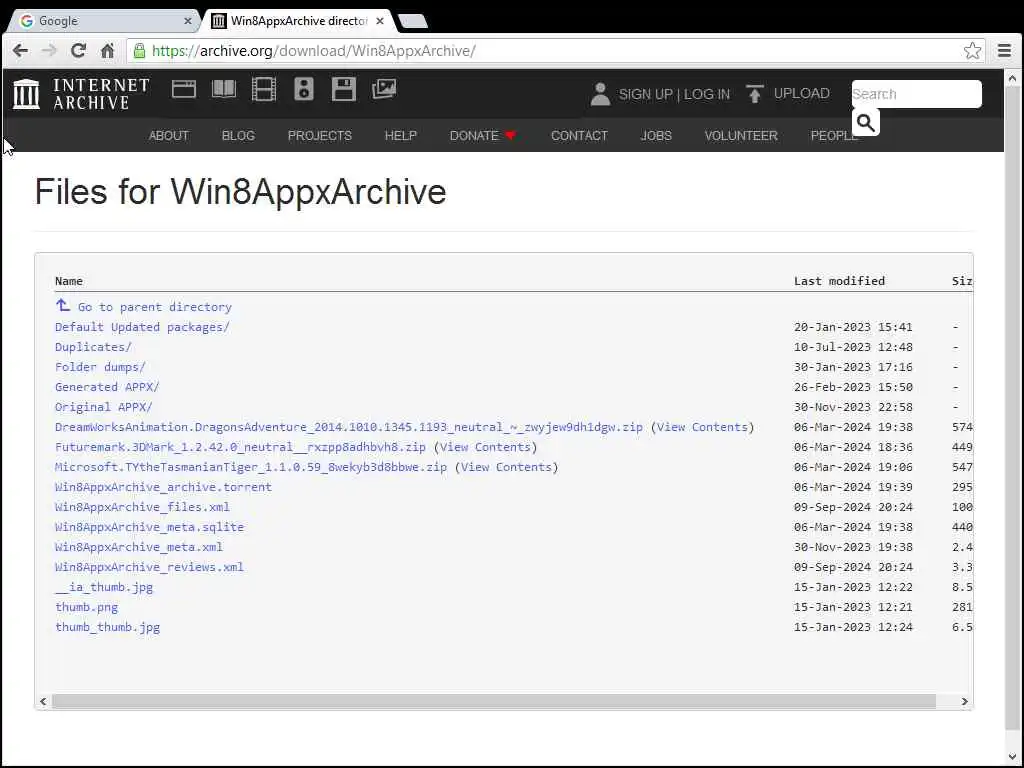
Task: Click the UPLOAD link text
Action: click(802, 93)
